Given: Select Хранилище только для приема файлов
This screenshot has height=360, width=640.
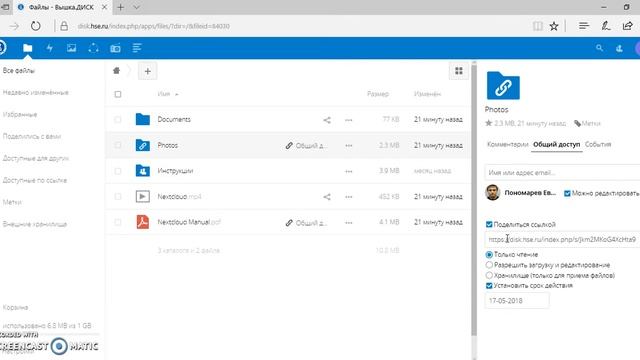Looking at the screenshot, I should 489,276.
